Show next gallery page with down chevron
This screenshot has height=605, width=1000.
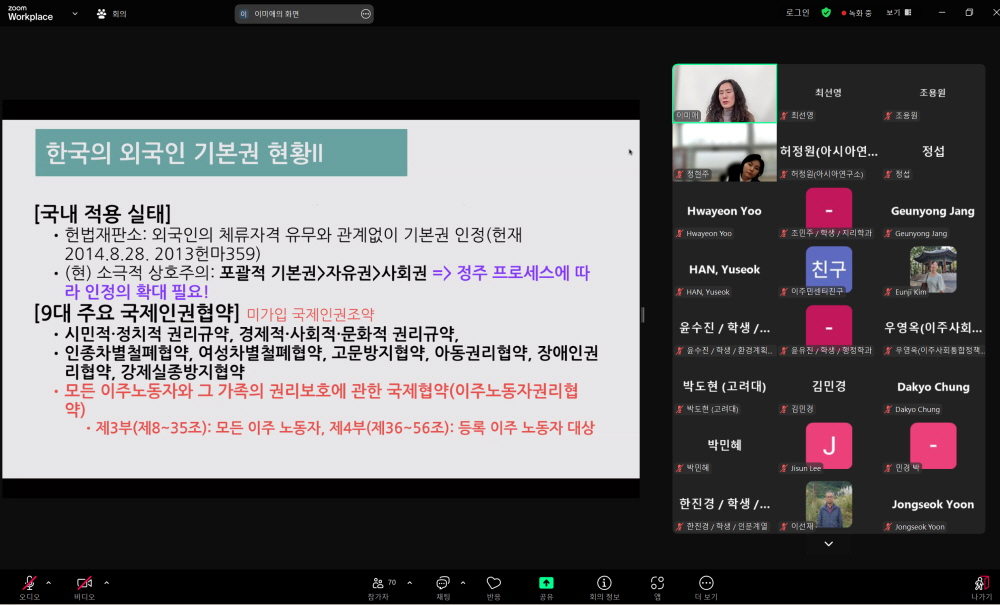pyautogui.click(x=828, y=544)
